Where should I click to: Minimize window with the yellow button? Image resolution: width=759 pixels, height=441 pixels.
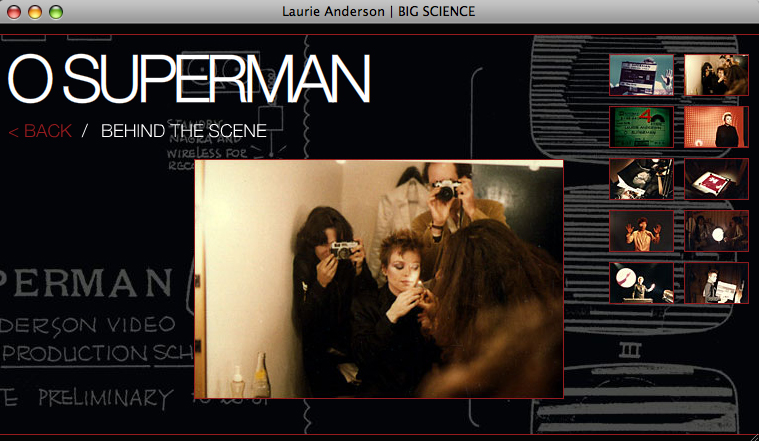[35, 12]
